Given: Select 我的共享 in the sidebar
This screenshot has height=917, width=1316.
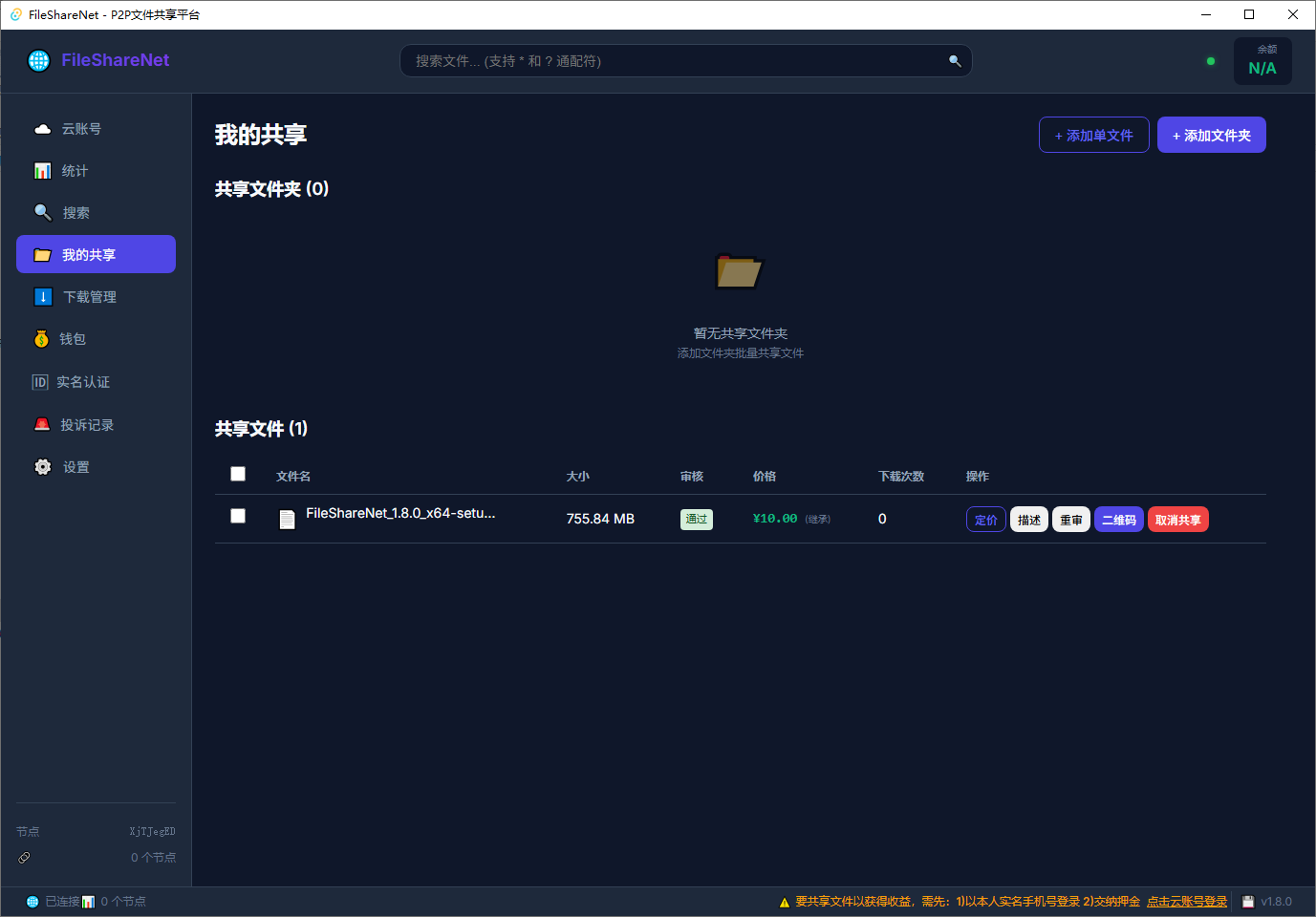Looking at the screenshot, I should [x=96, y=254].
